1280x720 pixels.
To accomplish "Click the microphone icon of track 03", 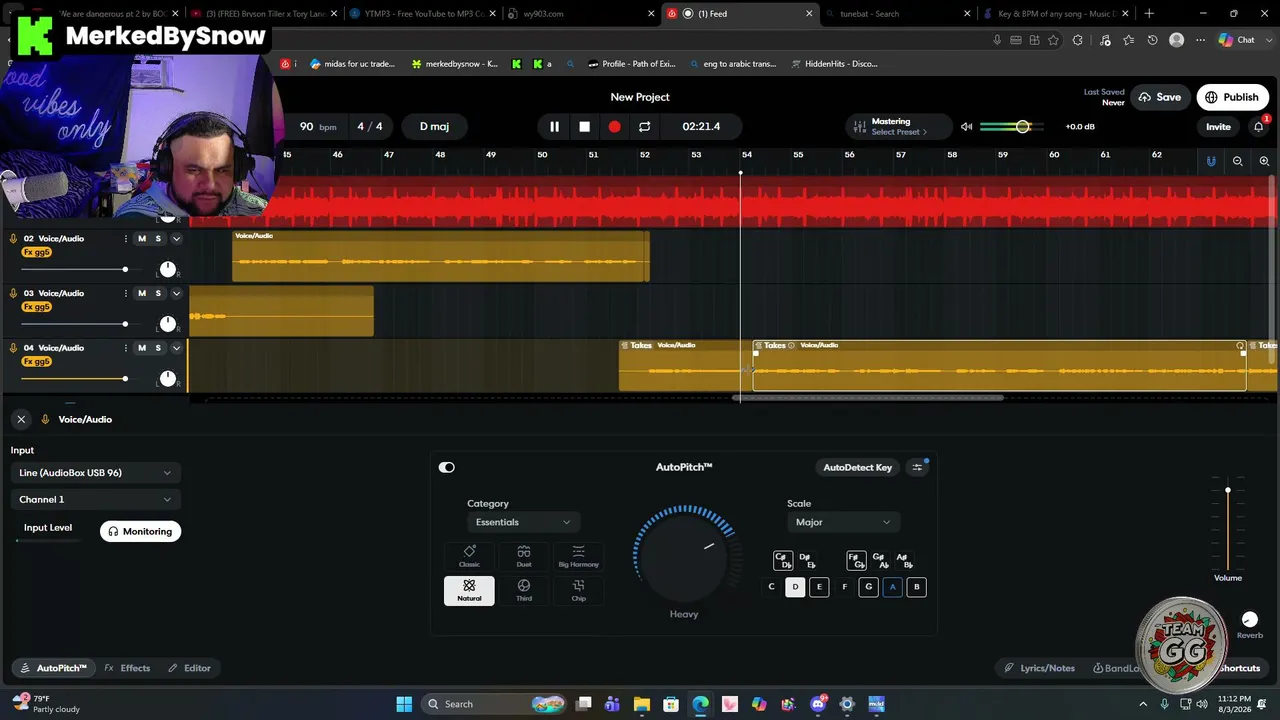I will (x=13, y=293).
